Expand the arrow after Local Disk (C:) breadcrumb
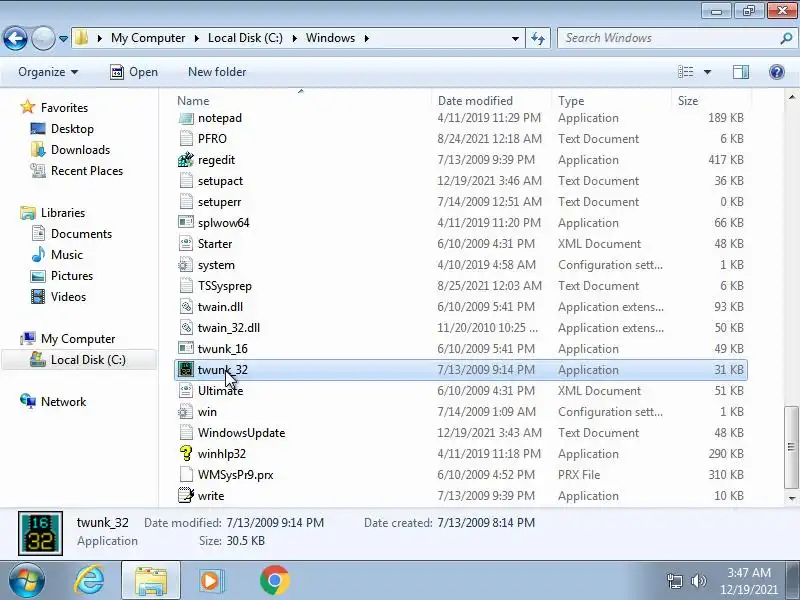This screenshot has height=600, width=800. (x=295, y=38)
